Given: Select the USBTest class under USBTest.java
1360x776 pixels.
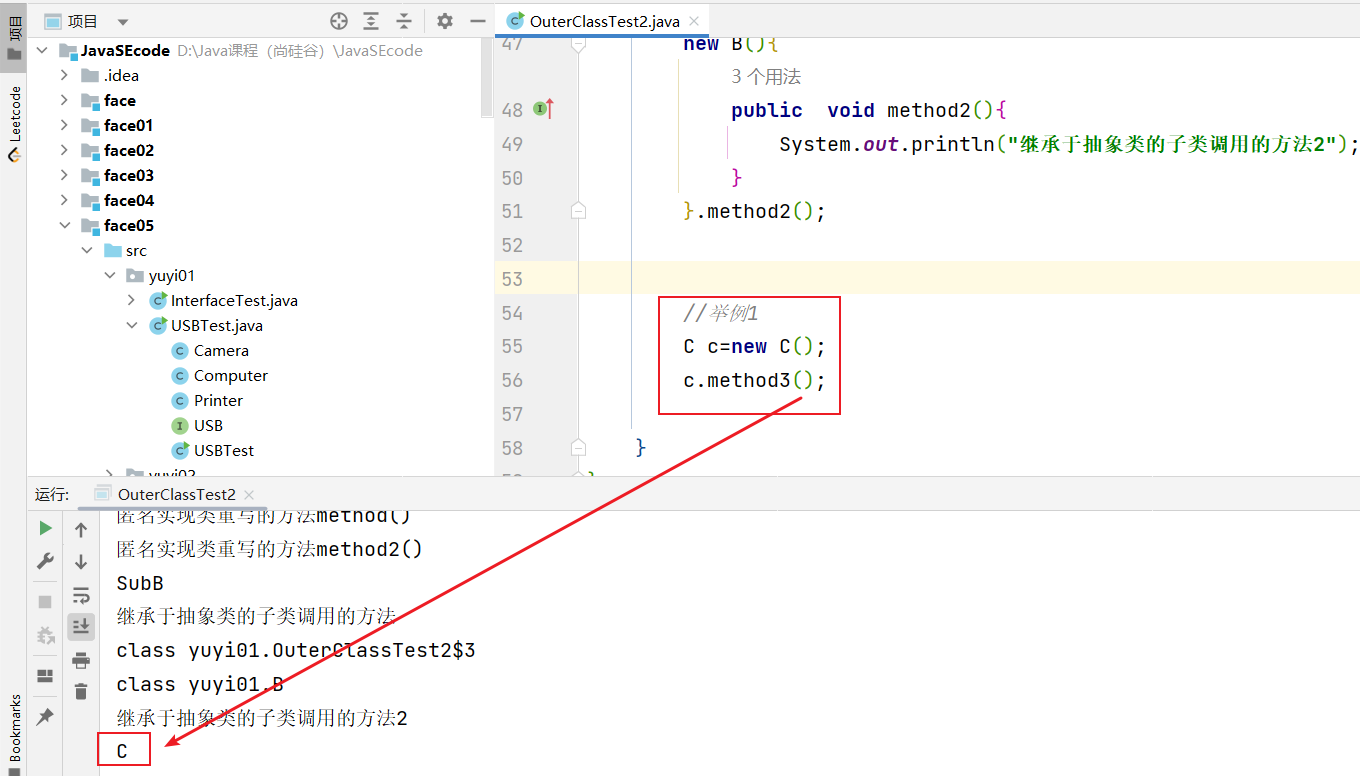Looking at the screenshot, I should [224, 450].
